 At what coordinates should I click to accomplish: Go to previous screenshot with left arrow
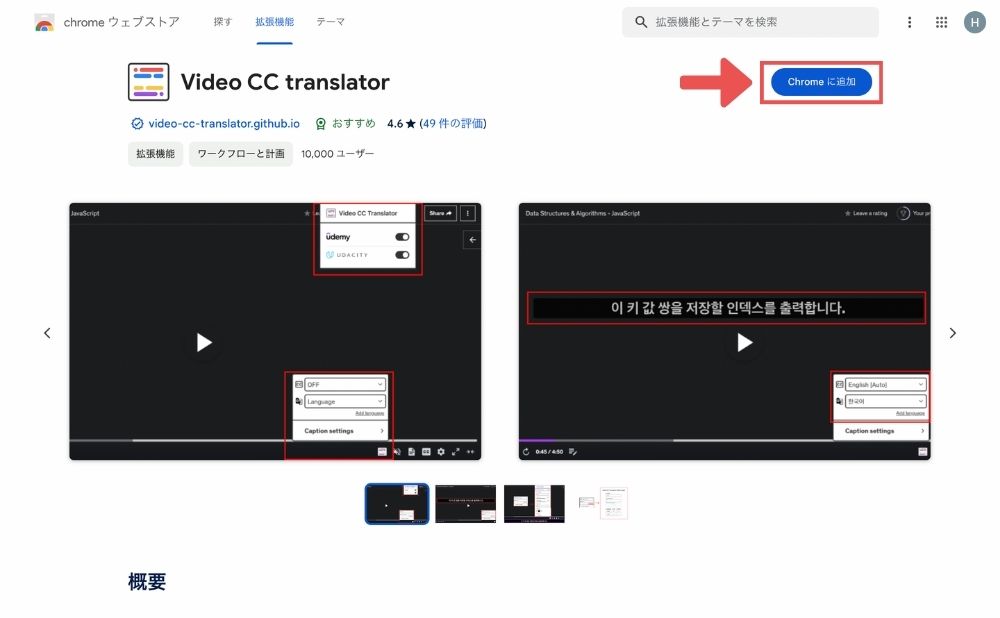pos(47,333)
